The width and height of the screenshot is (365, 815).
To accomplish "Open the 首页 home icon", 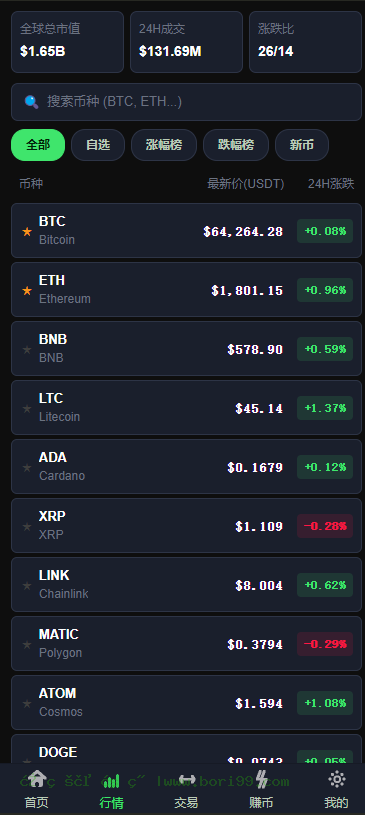I will click(37, 779).
